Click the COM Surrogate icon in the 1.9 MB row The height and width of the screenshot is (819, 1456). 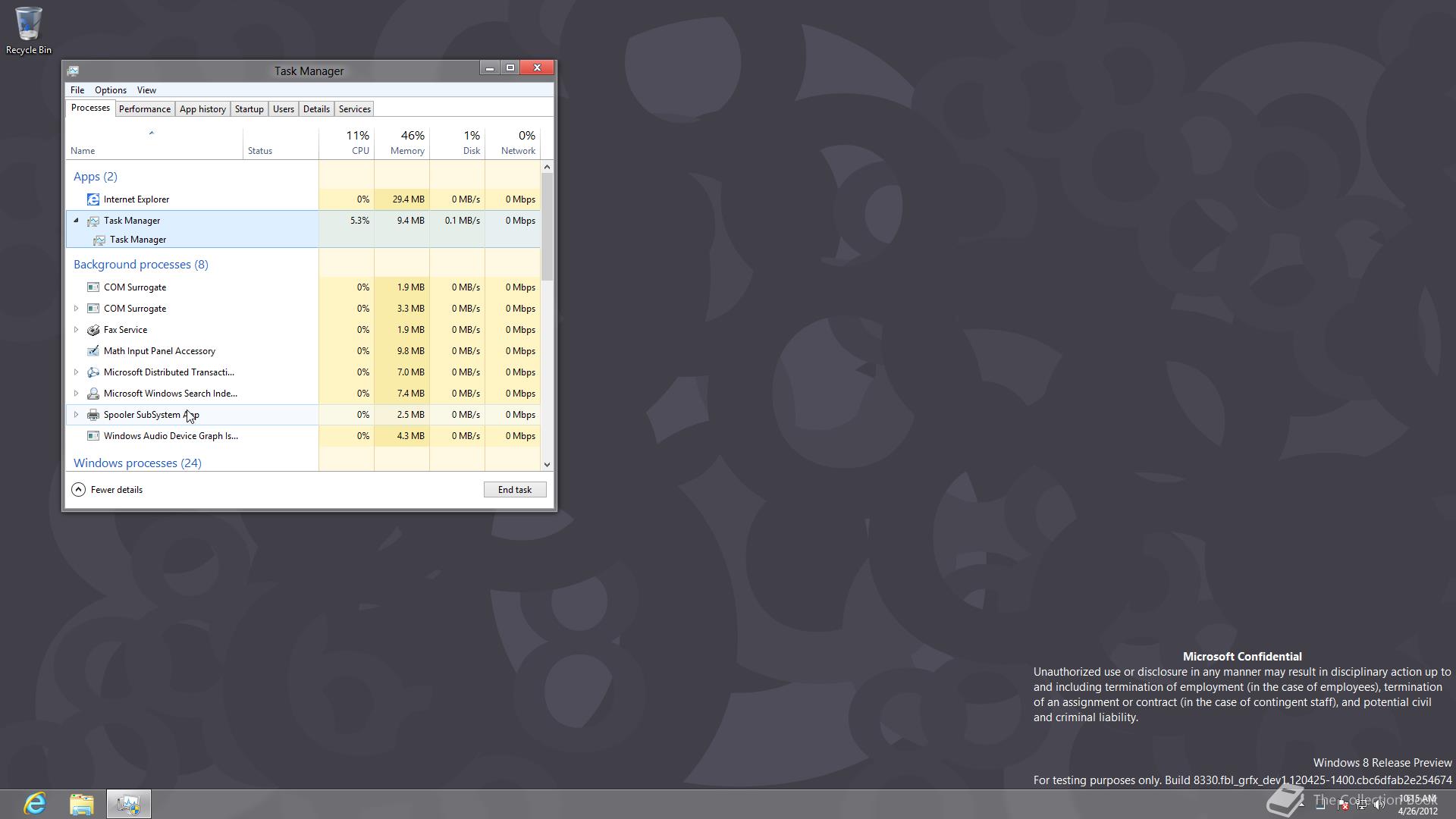[93, 287]
